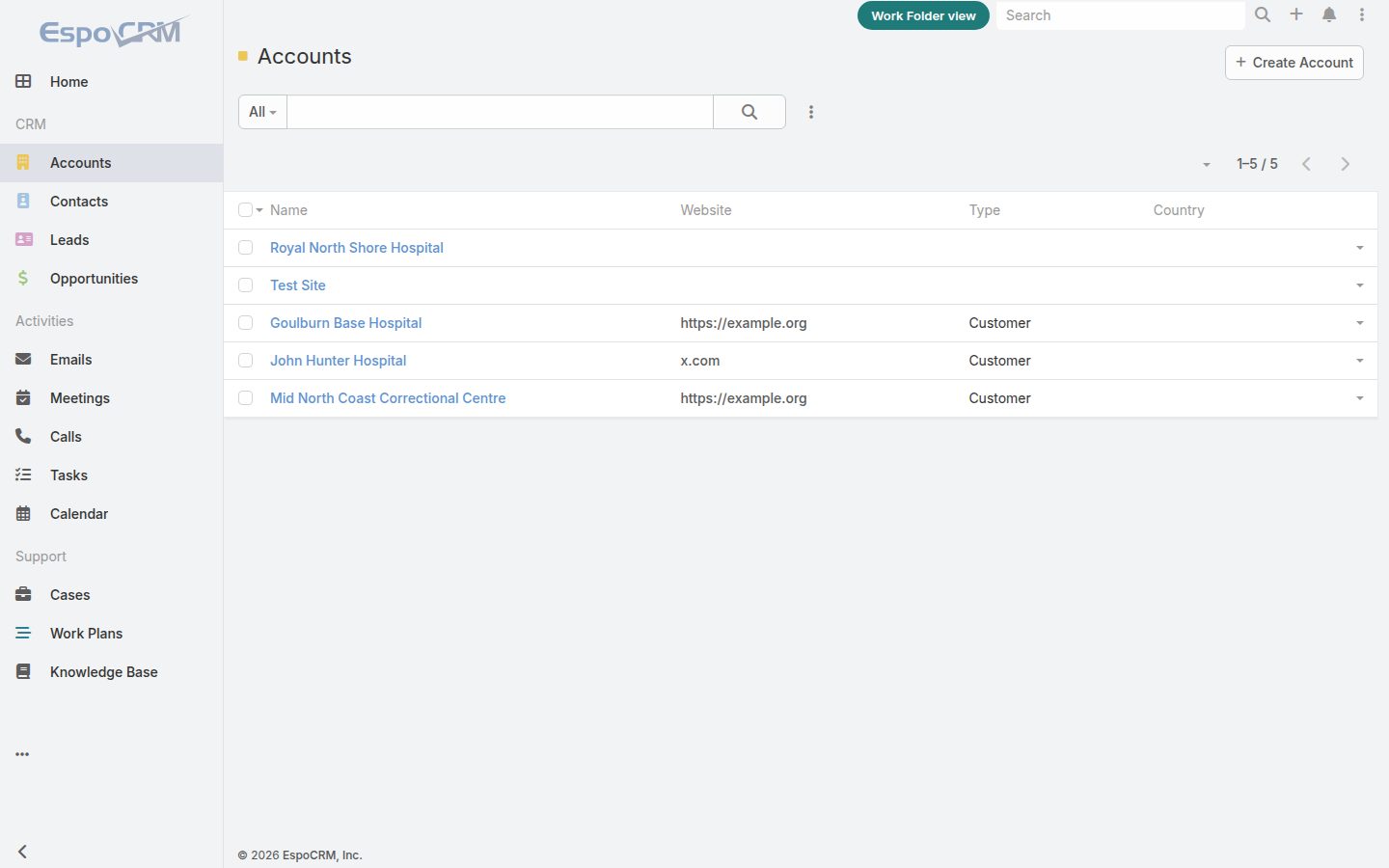Click the Knowledge Base book icon
This screenshot has height=868, width=1389.
(x=23, y=671)
